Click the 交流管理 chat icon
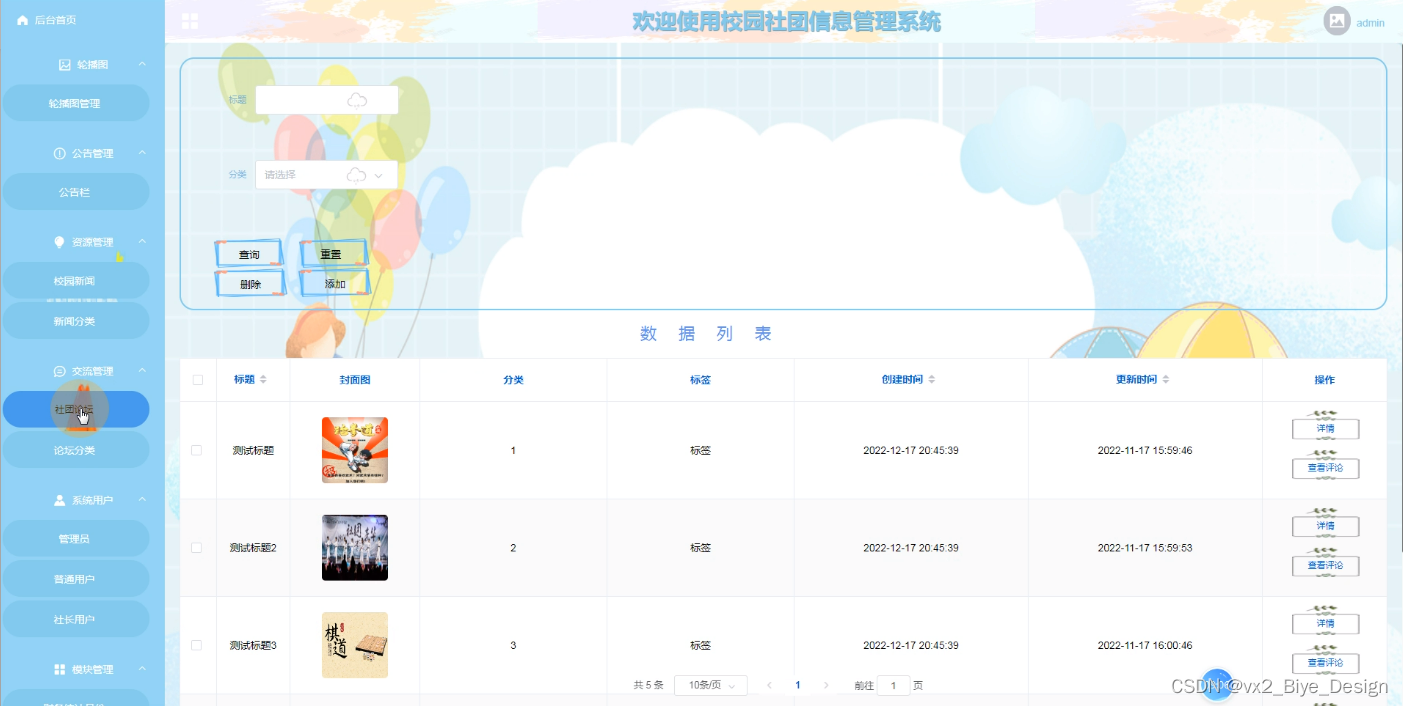The height and width of the screenshot is (706, 1403). pyautogui.click(x=59, y=371)
